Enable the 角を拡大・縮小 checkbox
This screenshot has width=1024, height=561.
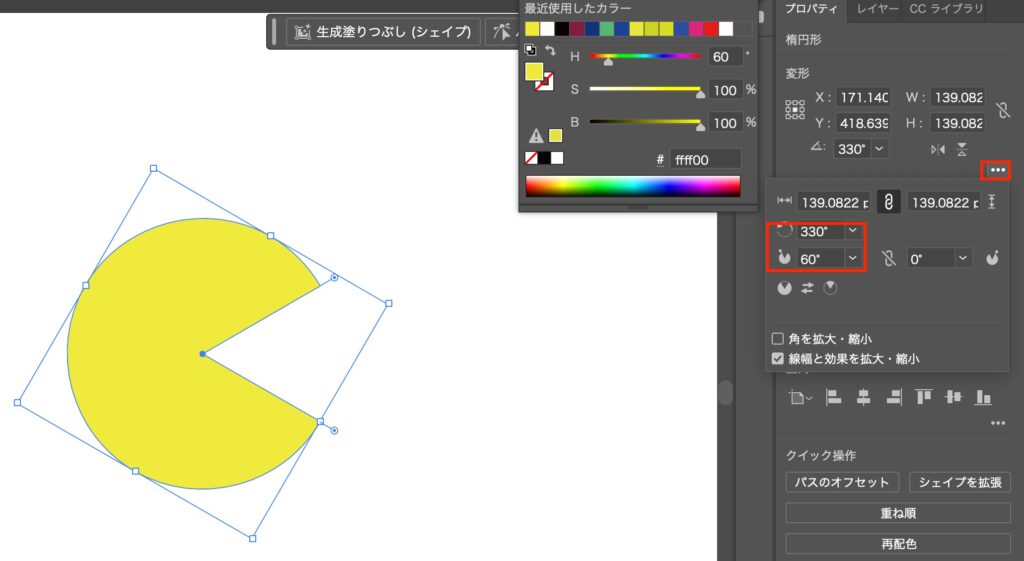[778, 339]
